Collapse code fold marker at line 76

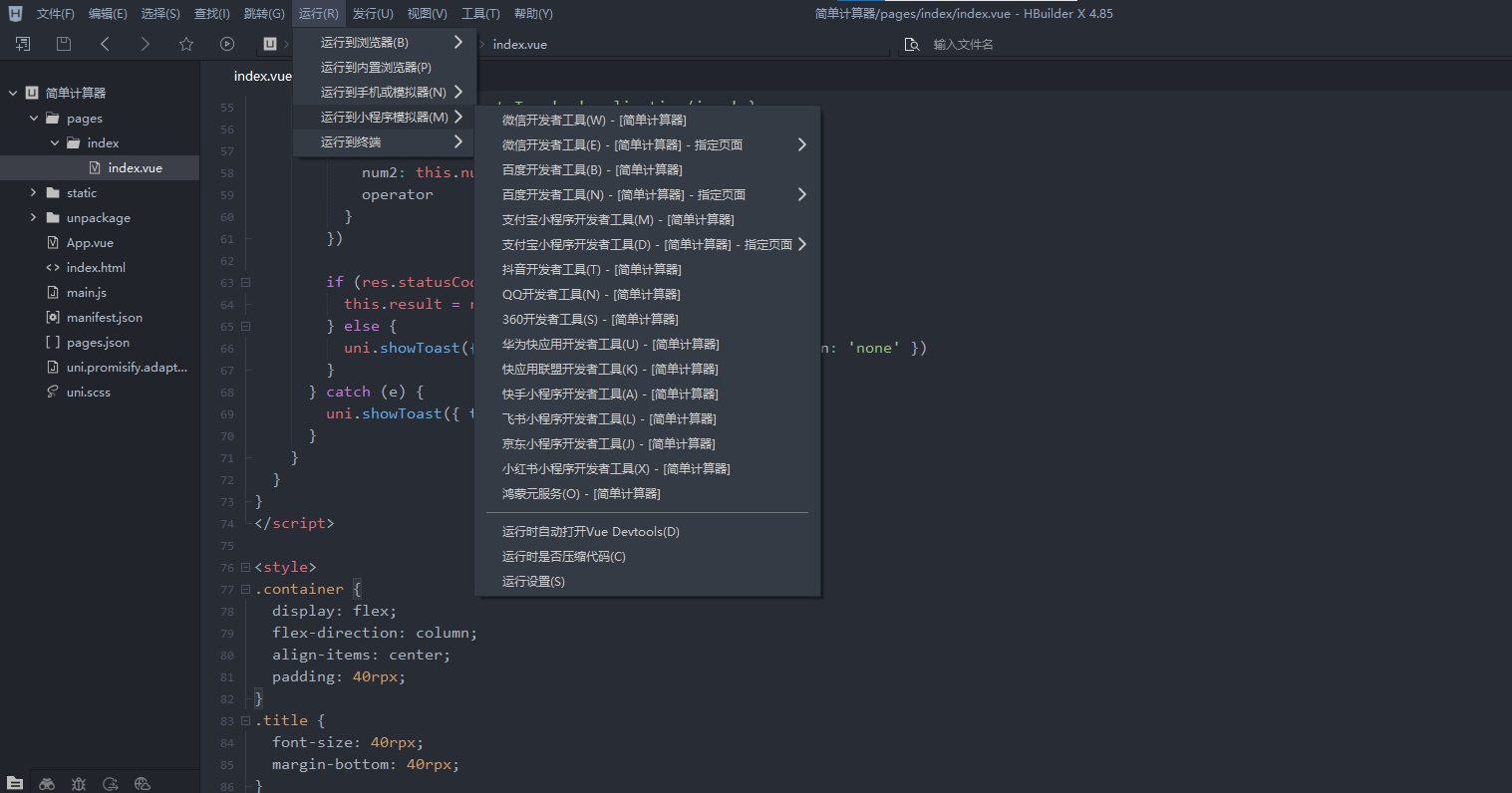click(x=245, y=568)
